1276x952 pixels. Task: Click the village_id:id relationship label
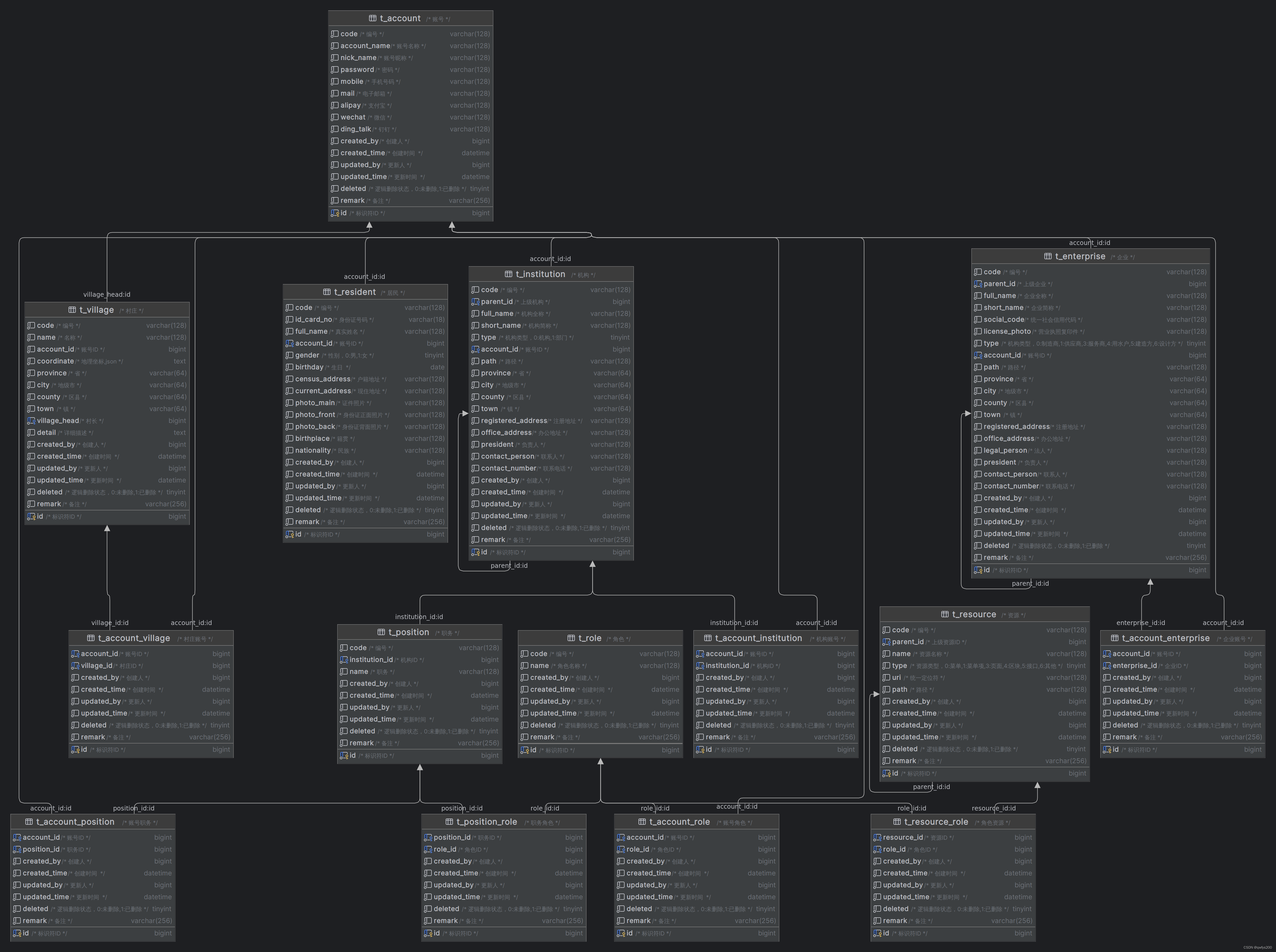click(109, 623)
